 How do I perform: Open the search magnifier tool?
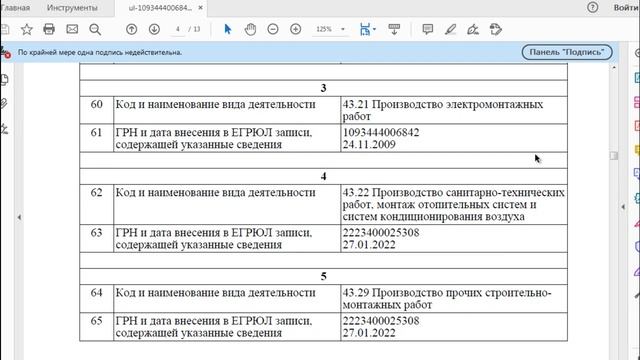(95, 29)
